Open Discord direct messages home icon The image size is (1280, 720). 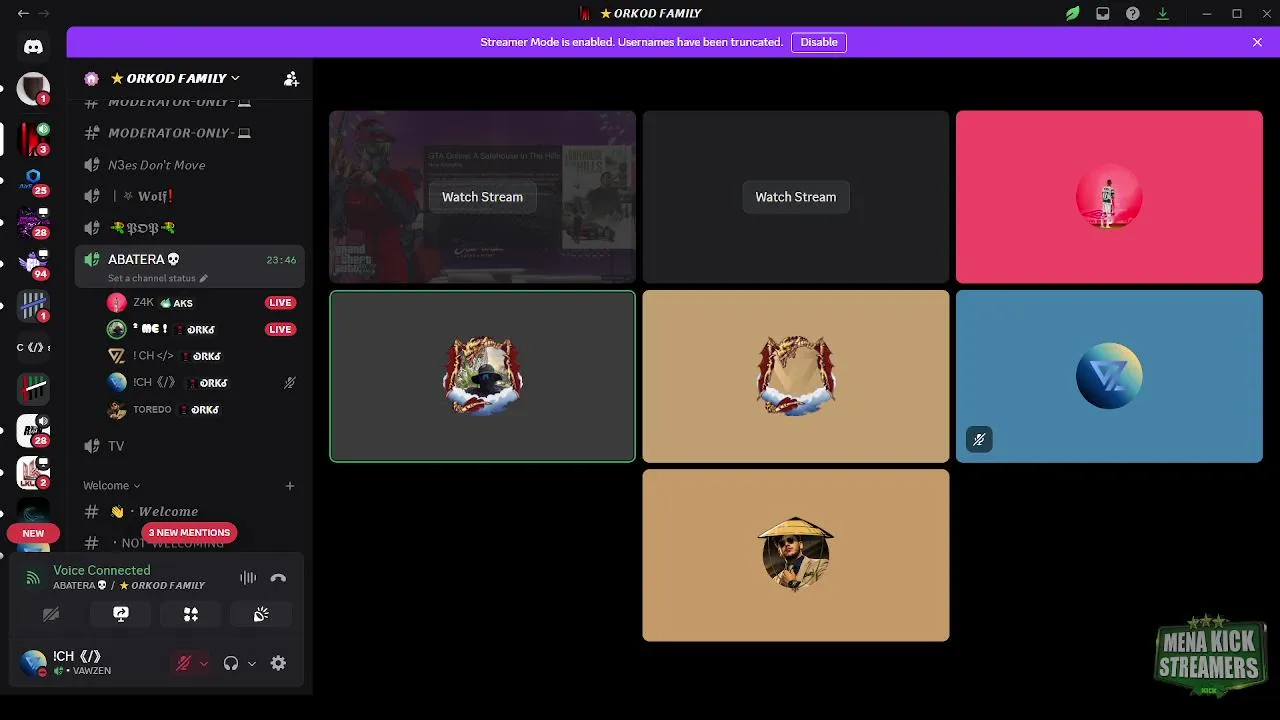(x=33, y=47)
